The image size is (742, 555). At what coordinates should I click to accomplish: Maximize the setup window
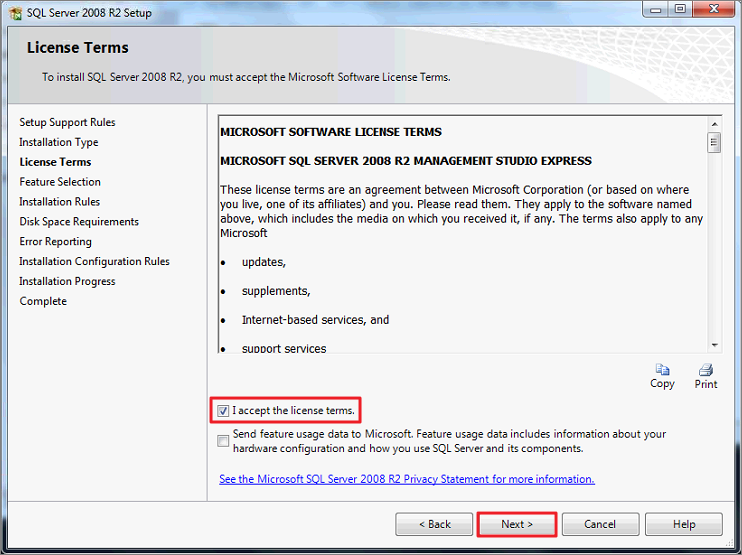click(680, 9)
